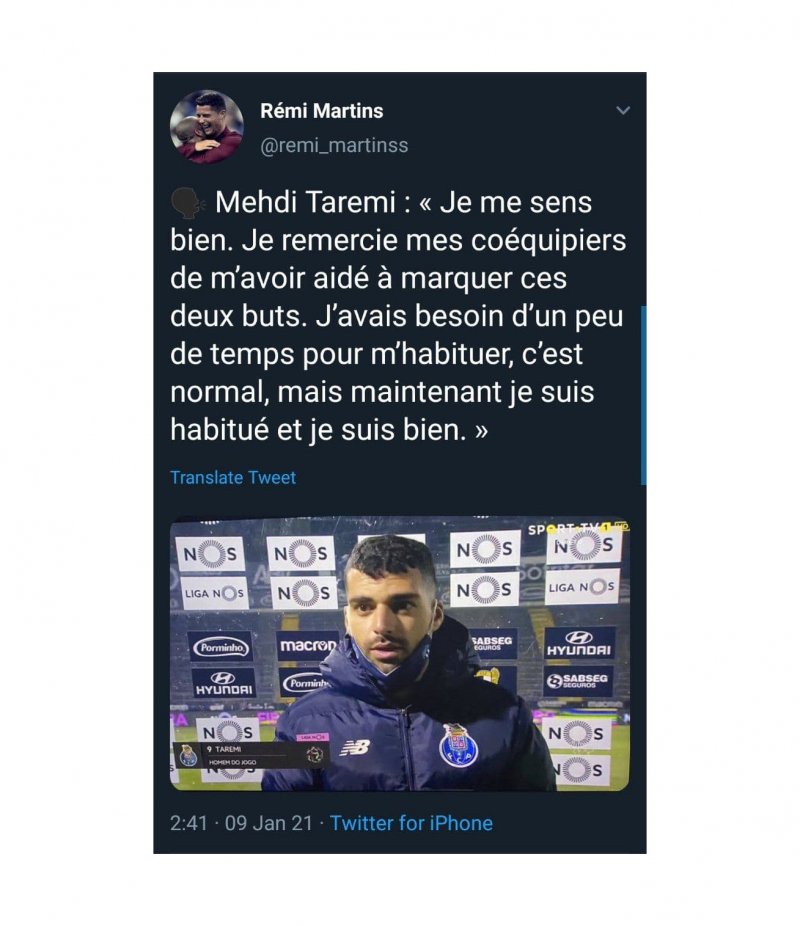Open the @remi_martinss handle
This screenshot has height=926, width=800.
click(x=334, y=145)
